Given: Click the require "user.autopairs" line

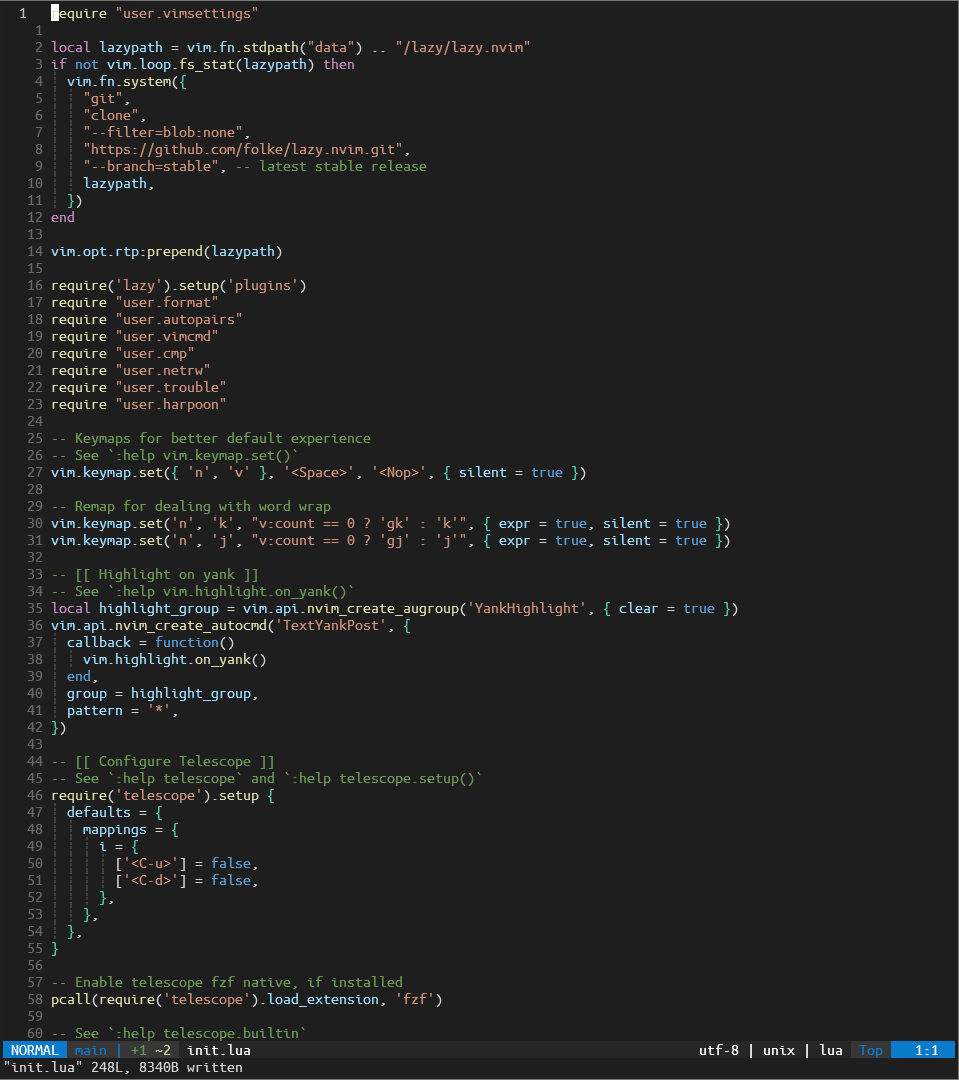Looking at the screenshot, I should [146, 319].
